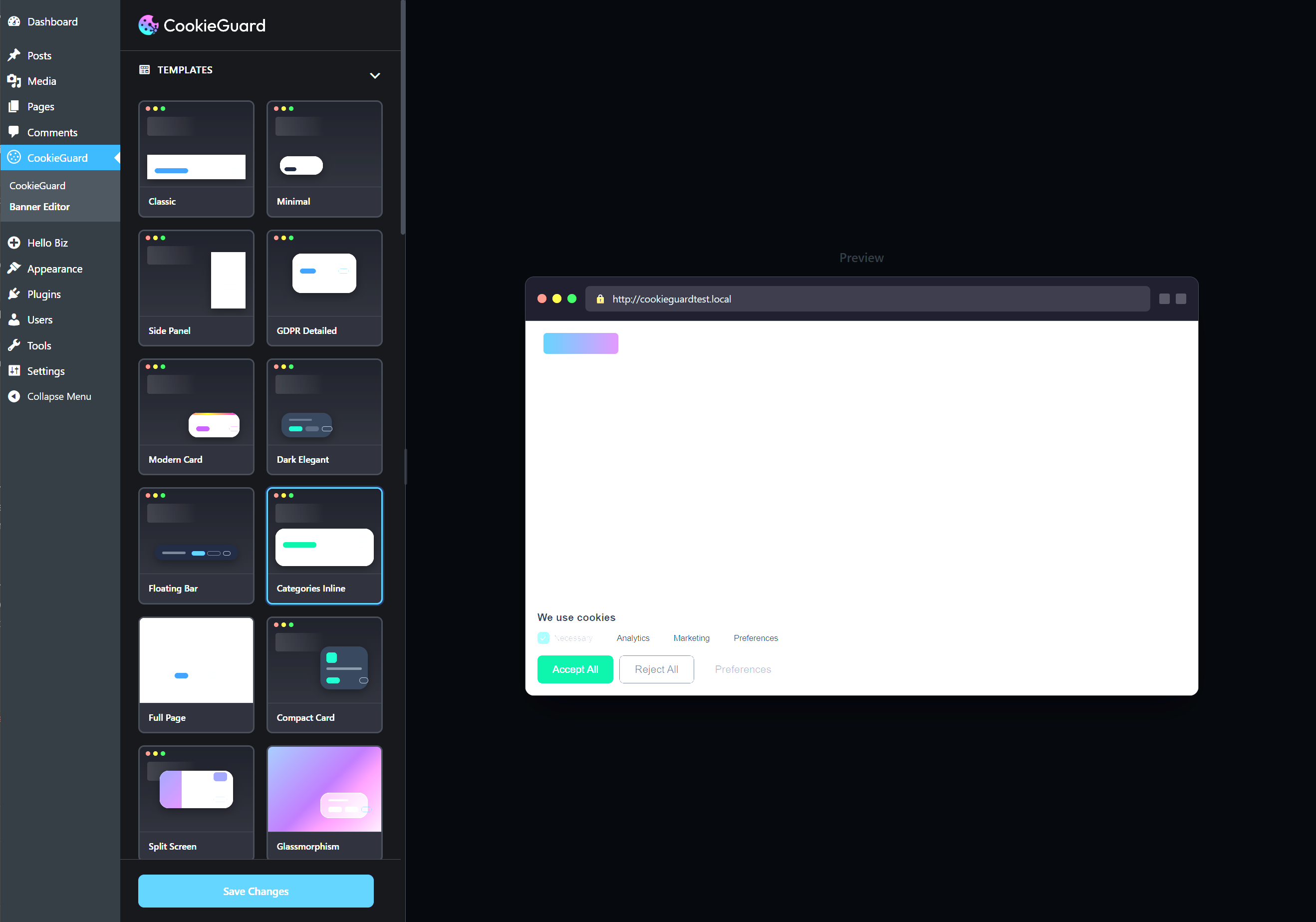Open the Media library icon
This screenshot has height=922, width=1316.
point(14,81)
